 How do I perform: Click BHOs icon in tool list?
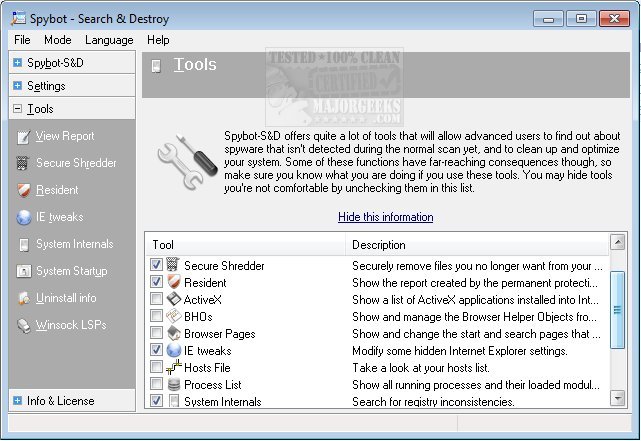[x=174, y=316]
